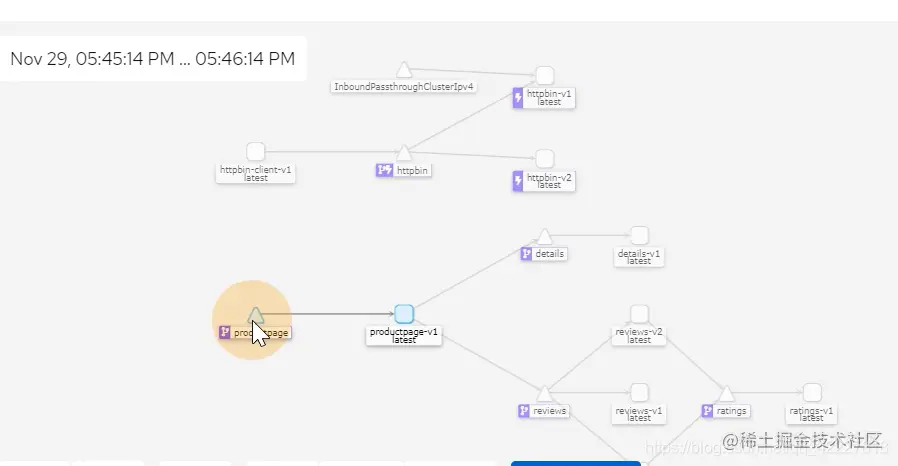
Task: Click the reviews-v1 workload node square
Action: (x=639, y=393)
